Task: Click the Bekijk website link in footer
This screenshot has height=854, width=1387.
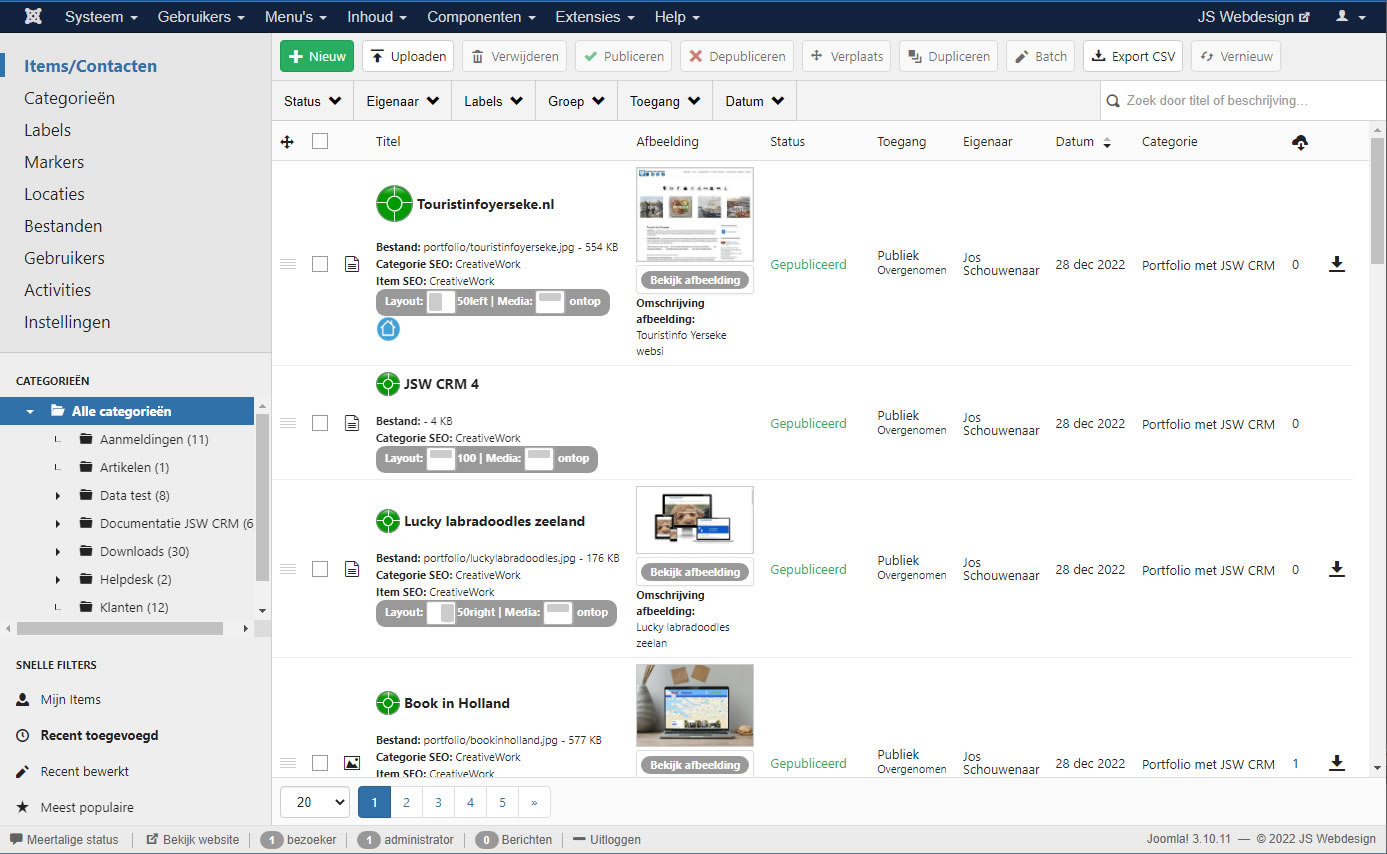Action: [193, 840]
